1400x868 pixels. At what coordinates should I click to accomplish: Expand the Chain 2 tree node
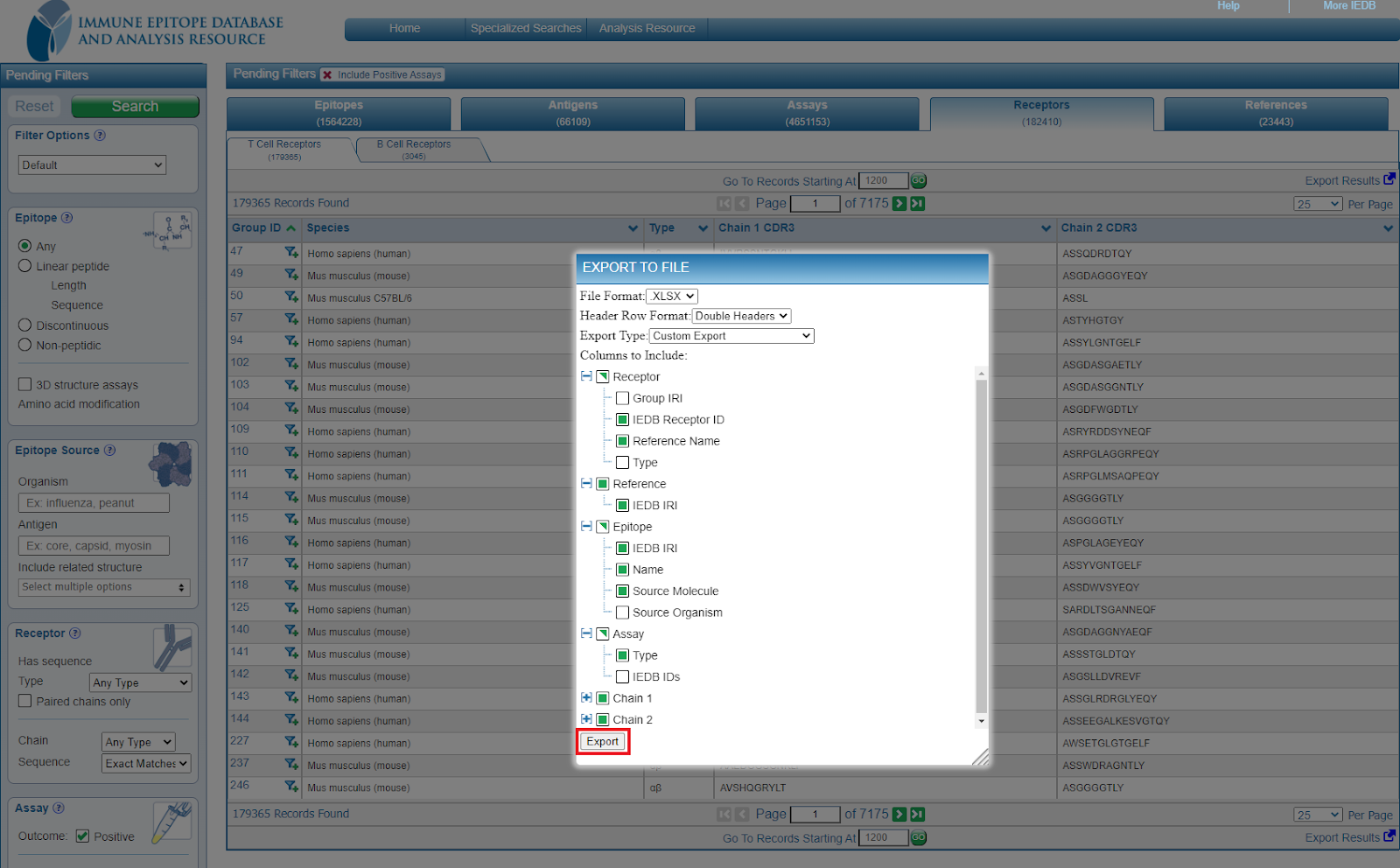click(x=586, y=719)
